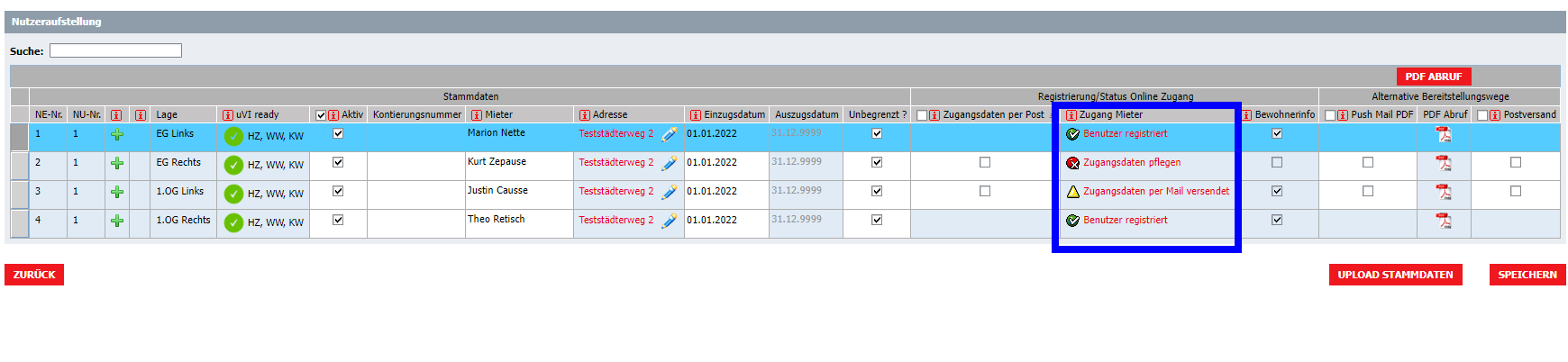1568x362 pixels.
Task: Check Zugangsdaten per Post for Kurt Zepause
Action: [x=985, y=162]
